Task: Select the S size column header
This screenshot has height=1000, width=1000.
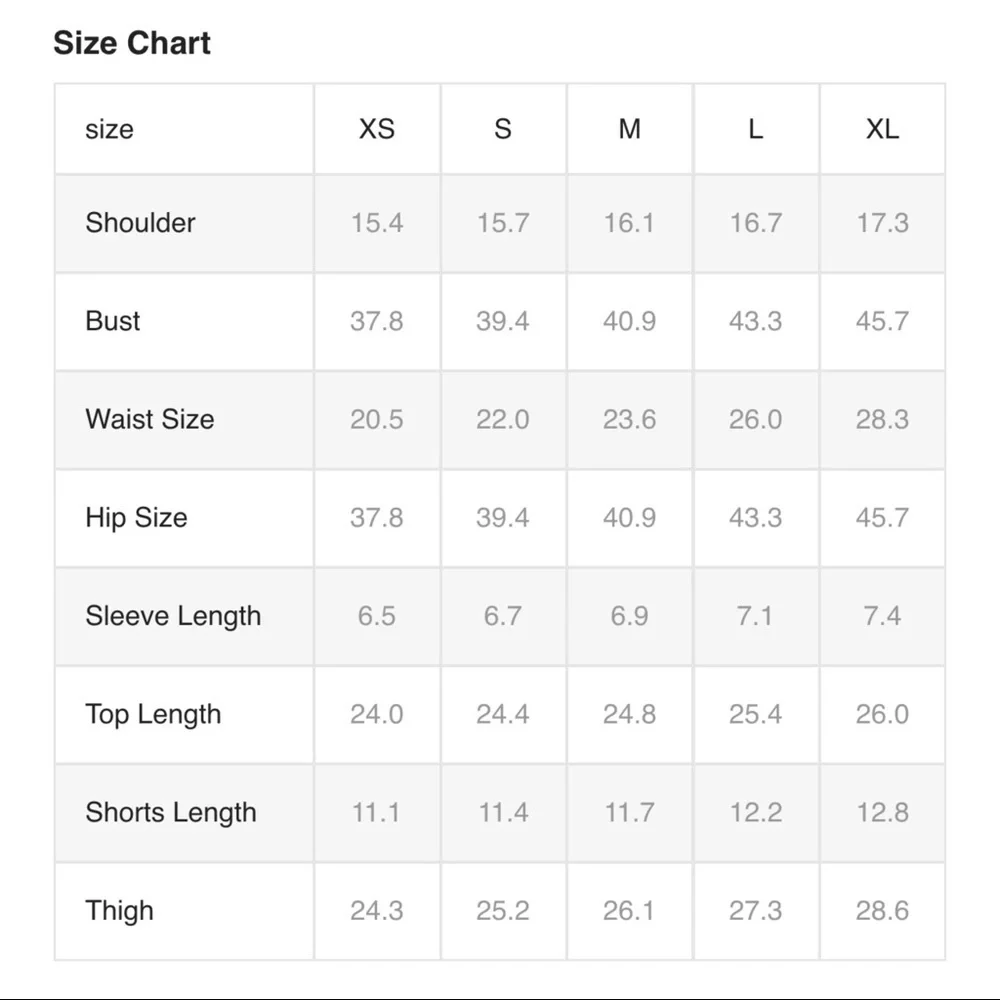Action: 503,129
